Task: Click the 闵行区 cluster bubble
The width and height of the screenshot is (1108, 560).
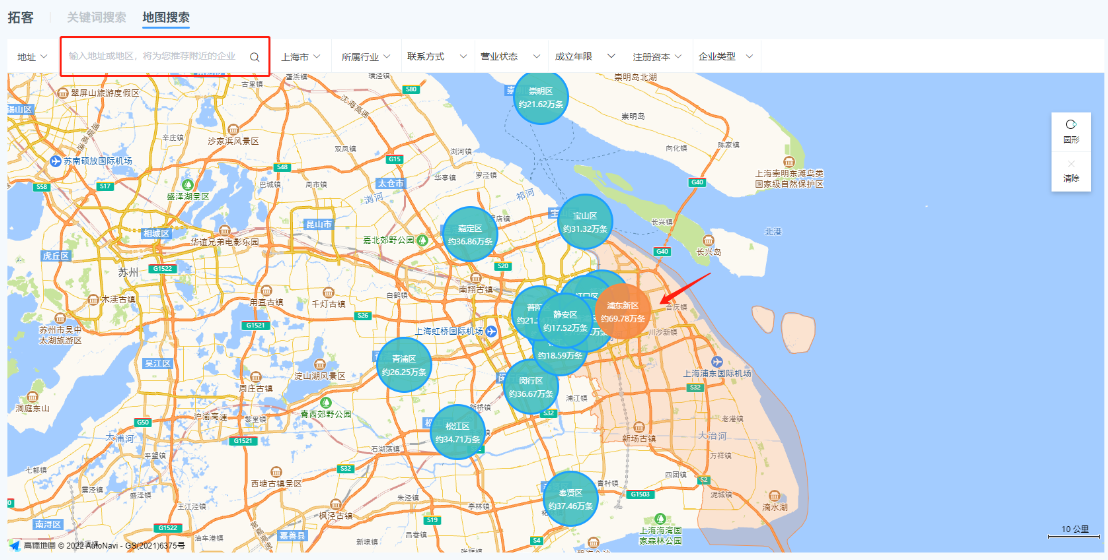Action: pos(531,386)
